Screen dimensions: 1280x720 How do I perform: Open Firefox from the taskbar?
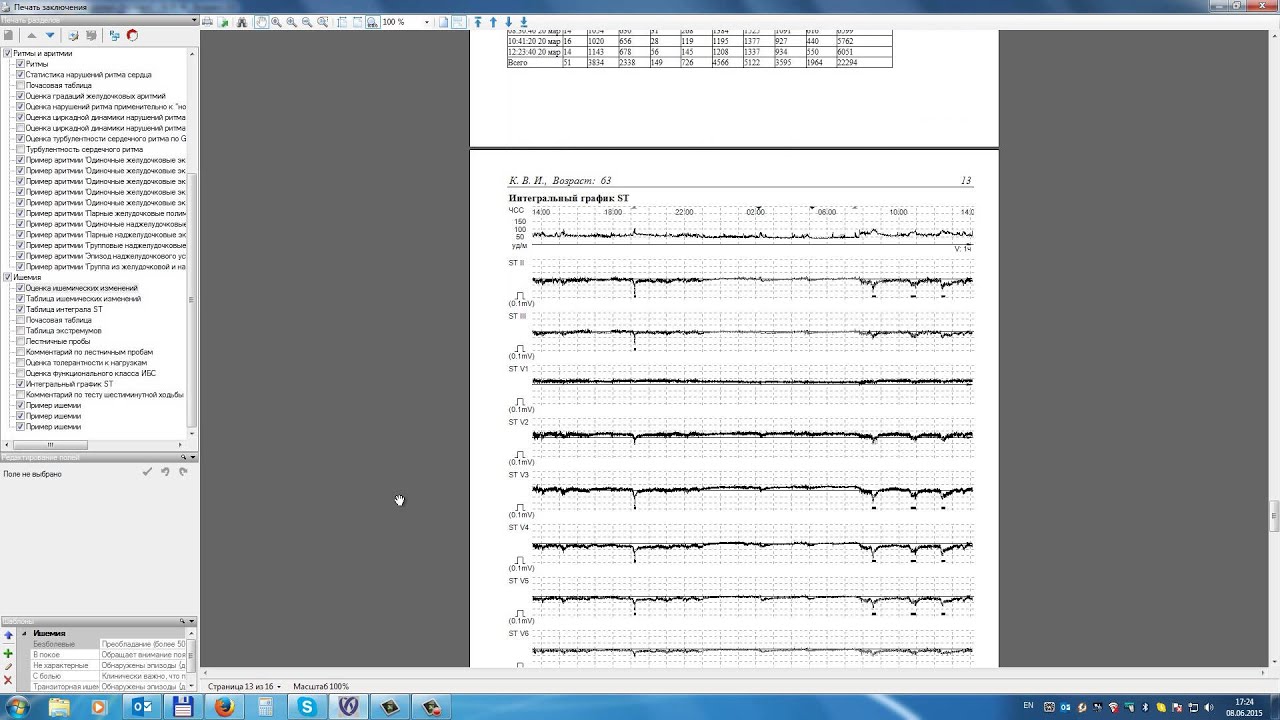click(x=225, y=707)
